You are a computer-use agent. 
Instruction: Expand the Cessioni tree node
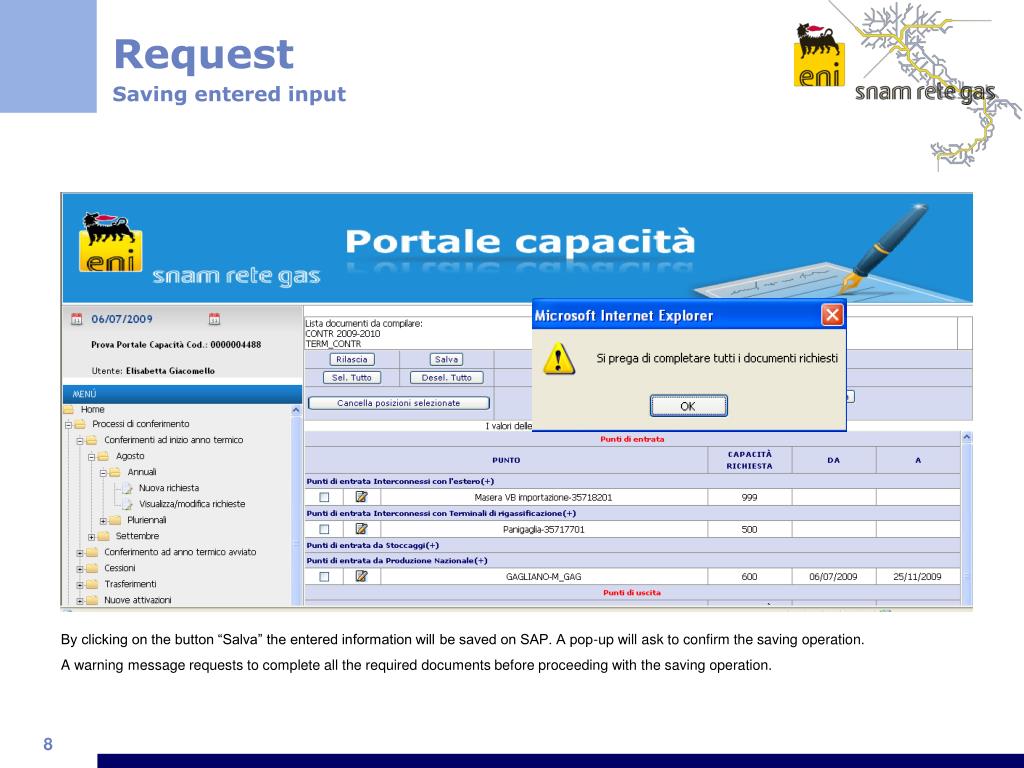[x=80, y=569]
